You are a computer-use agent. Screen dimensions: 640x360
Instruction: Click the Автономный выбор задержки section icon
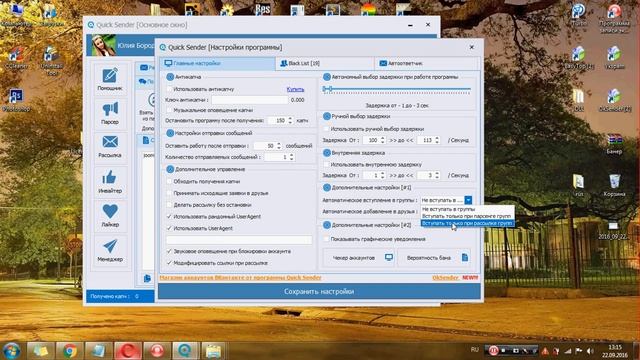(327, 77)
